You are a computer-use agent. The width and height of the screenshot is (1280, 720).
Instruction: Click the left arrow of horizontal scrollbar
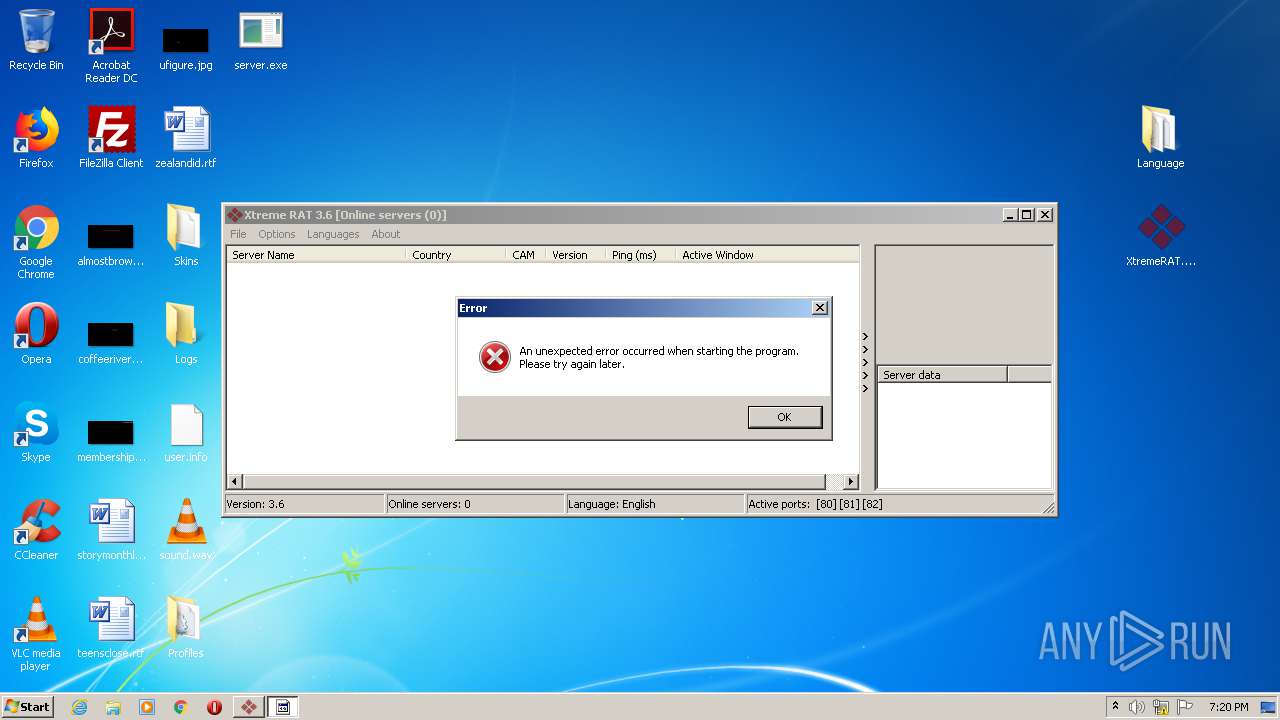(235, 482)
